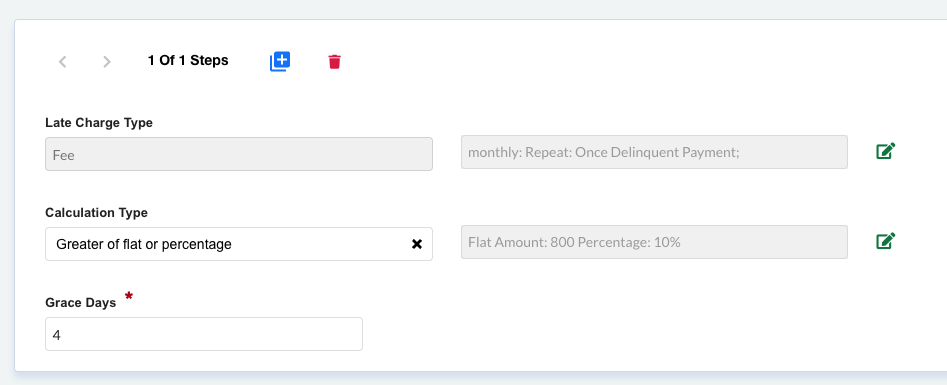Viewport: 947px width, 385px height.
Task: Click the 'Late Charge Type' label
Action: (99, 123)
